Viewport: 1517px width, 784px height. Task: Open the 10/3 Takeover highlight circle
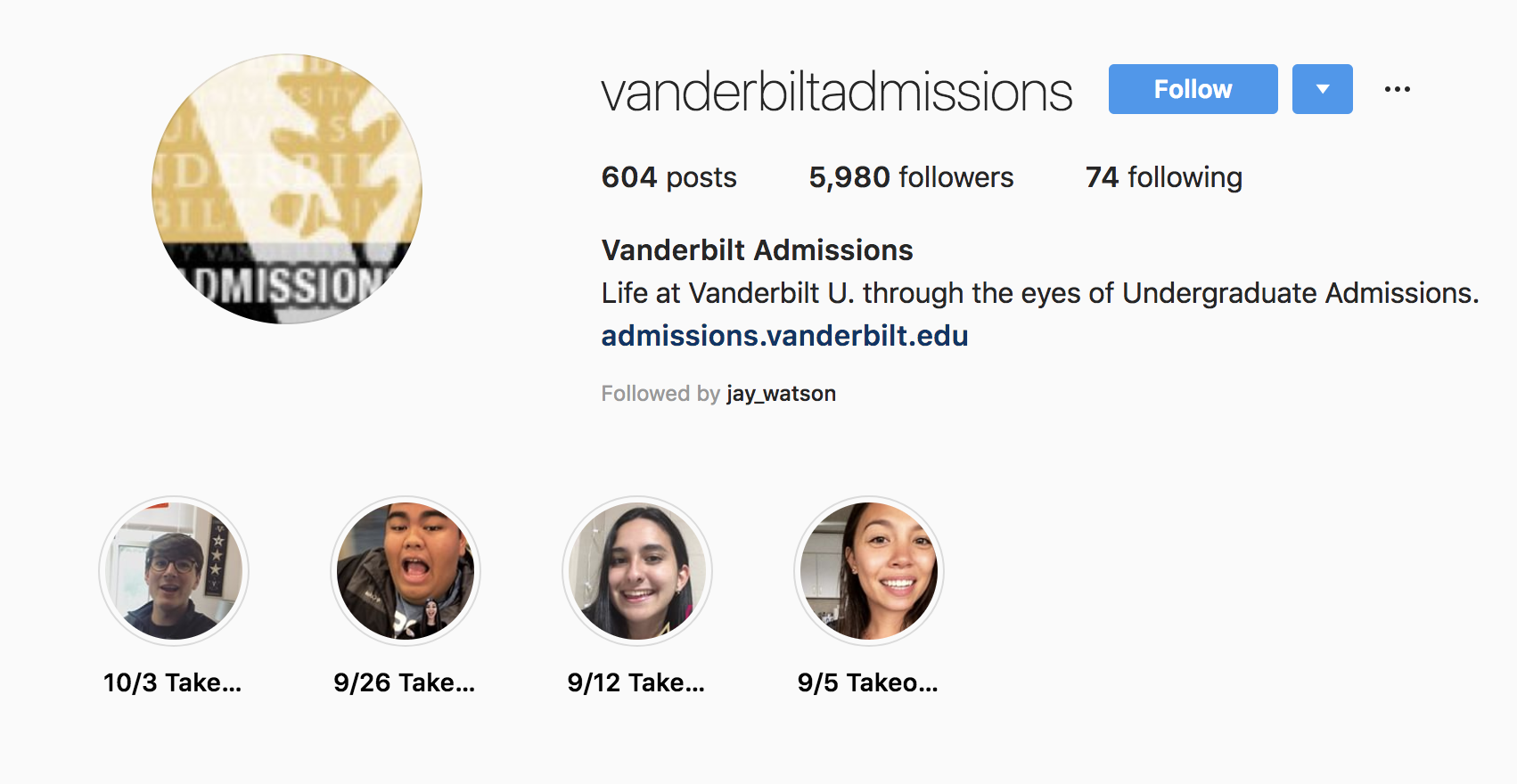[174, 571]
